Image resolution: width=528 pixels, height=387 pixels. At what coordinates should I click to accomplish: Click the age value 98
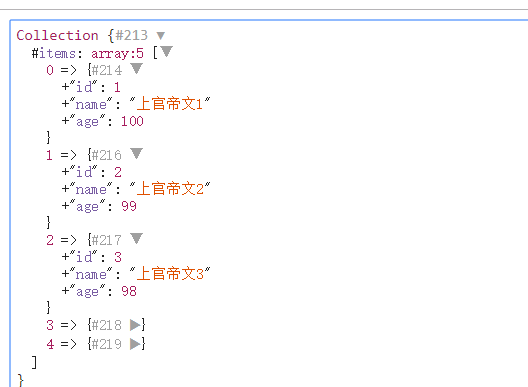(x=129, y=291)
